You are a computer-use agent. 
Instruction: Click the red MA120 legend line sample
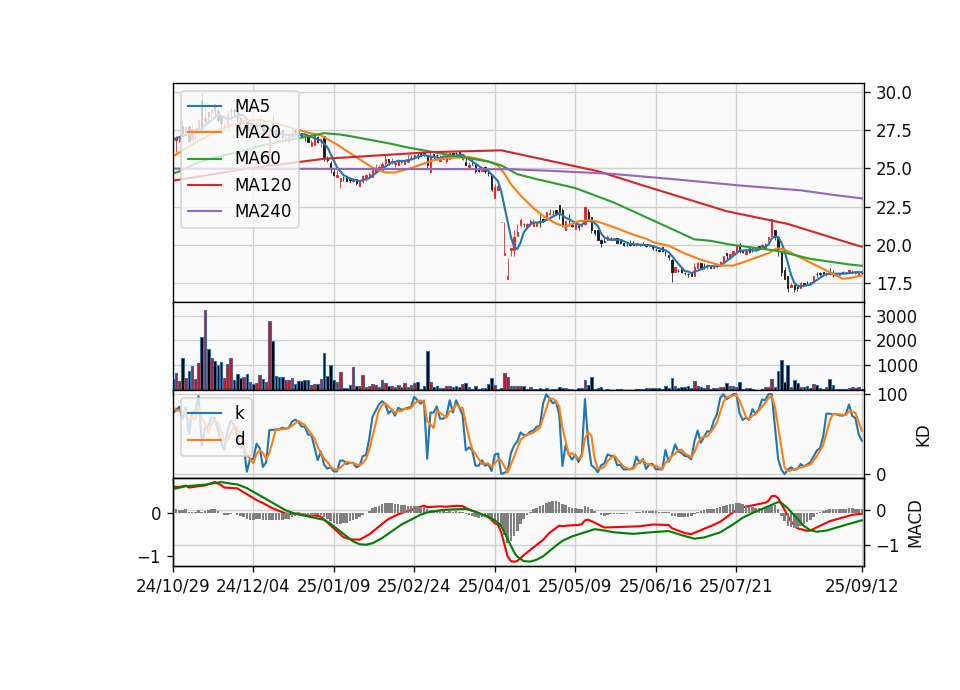[204, 186]
